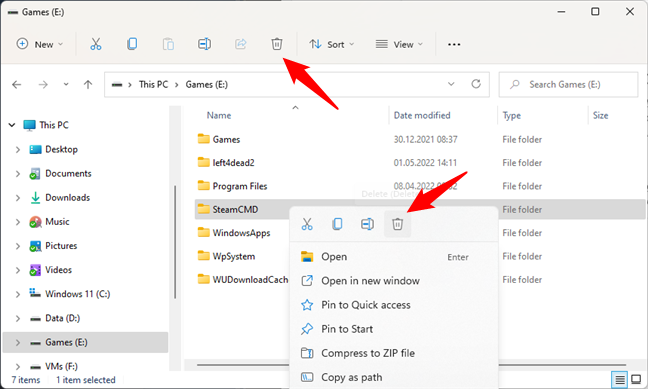This screenshot has width=648, height=389.
Task: Click the Rename icon in the toolbar
Action: coord(205,44)
